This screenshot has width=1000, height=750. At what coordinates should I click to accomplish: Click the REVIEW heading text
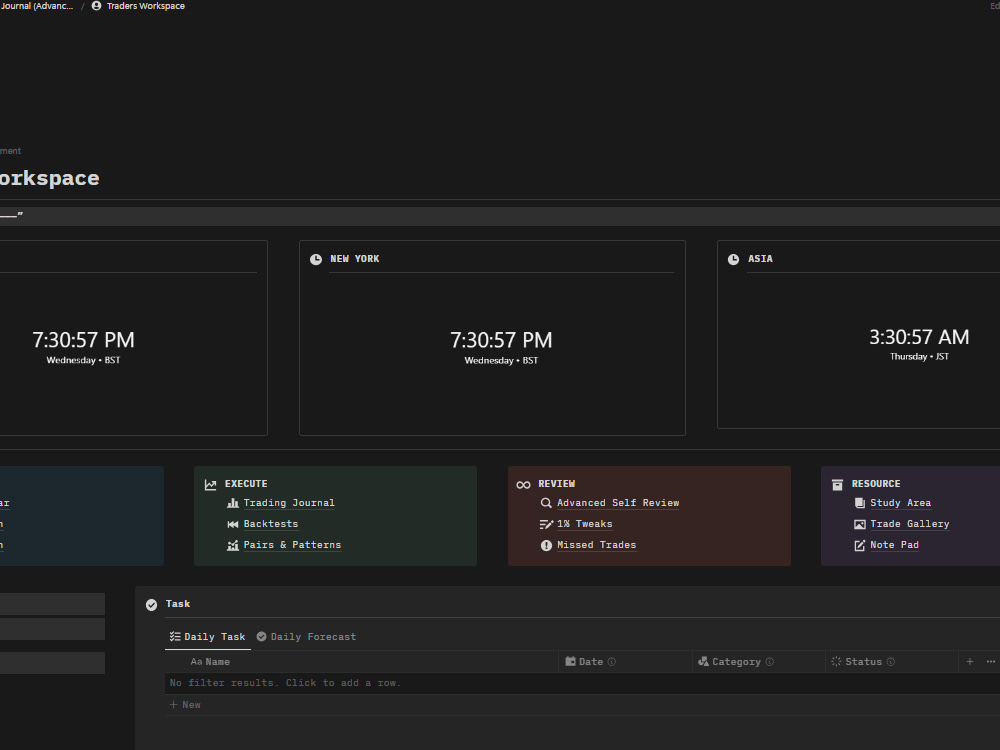pyautogui.click(x=557, y=484)
